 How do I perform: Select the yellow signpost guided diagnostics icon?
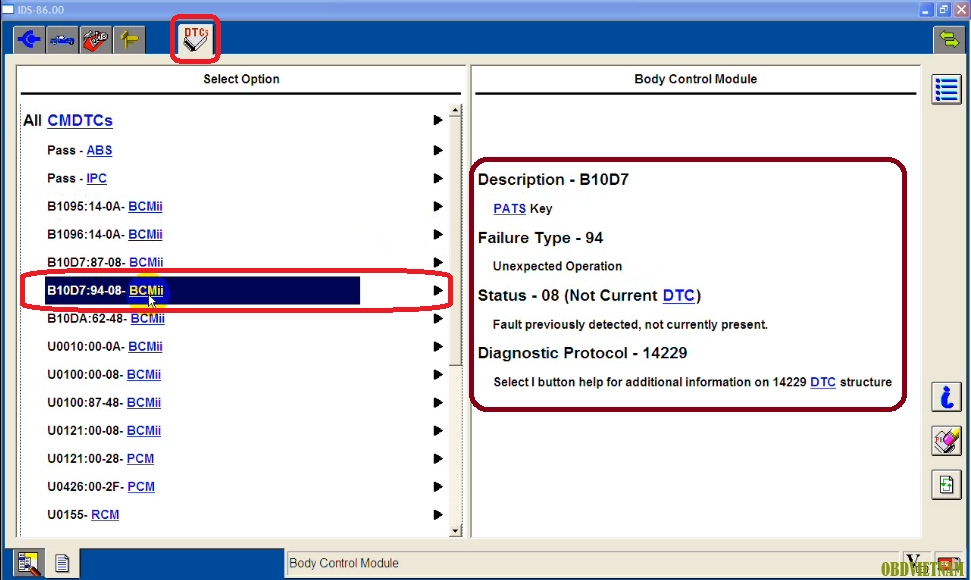click(x=129, y=40)
